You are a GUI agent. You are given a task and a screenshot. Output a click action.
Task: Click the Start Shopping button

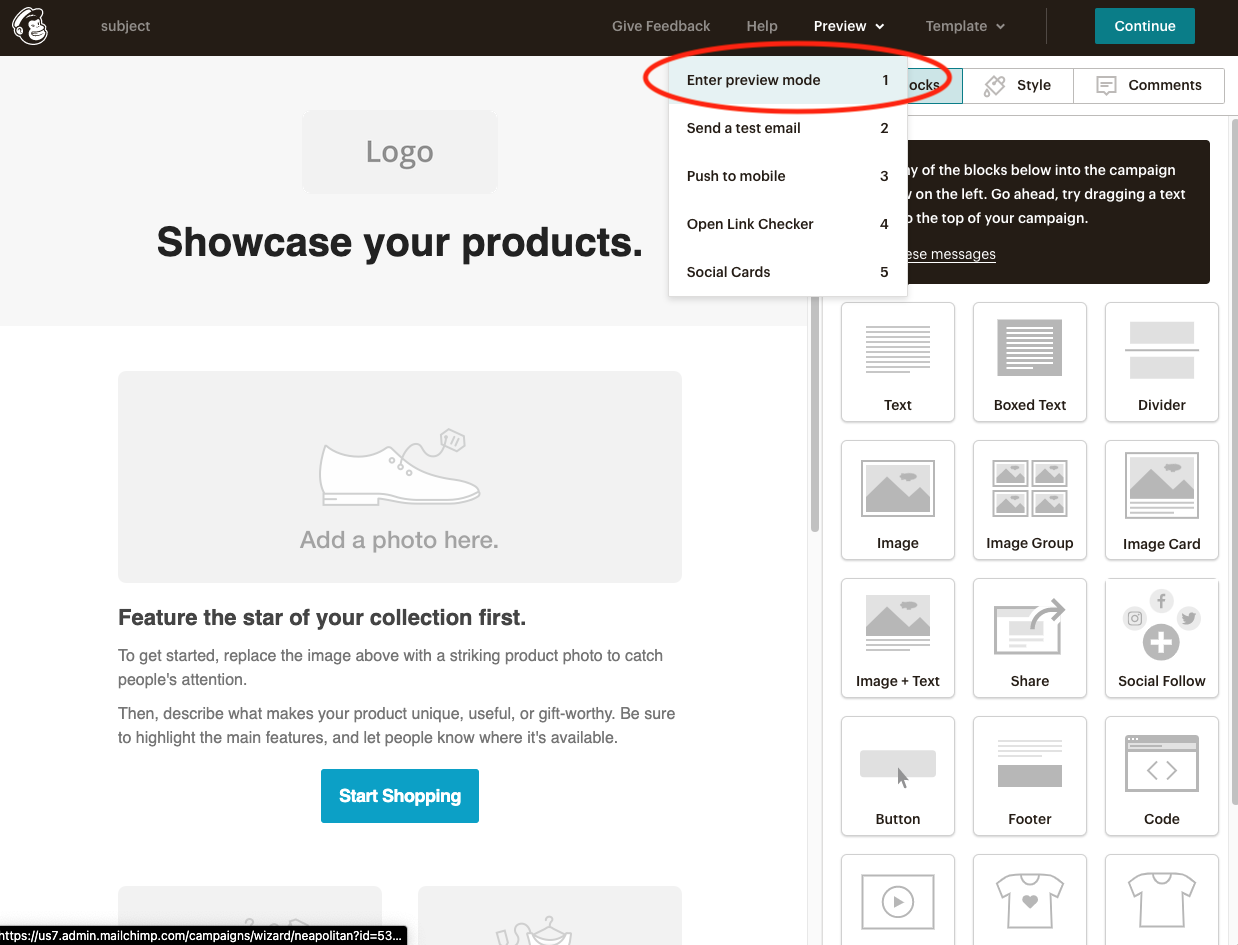tap(400, 796)
